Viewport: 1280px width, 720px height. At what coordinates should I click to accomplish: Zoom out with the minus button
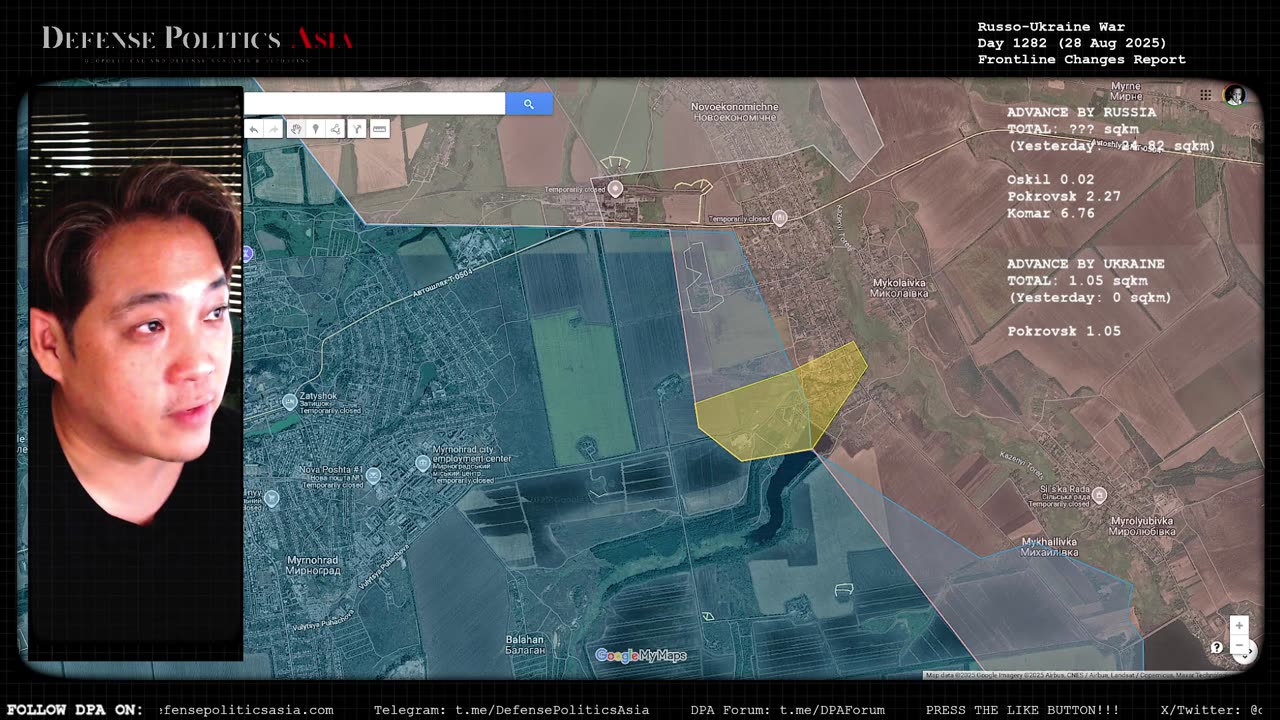pyautogui.click(x=1239, y=646)
